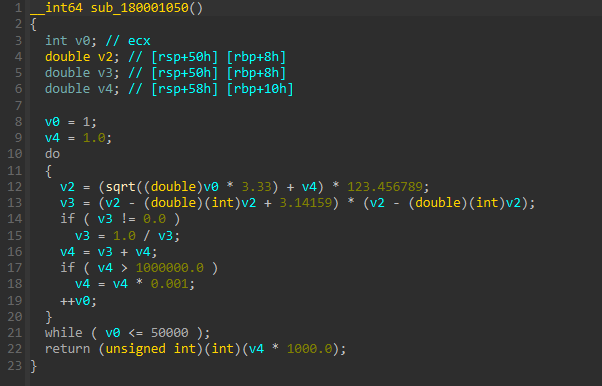
Task: Select the constant 1000000.0
Action: tap(169, 268)
